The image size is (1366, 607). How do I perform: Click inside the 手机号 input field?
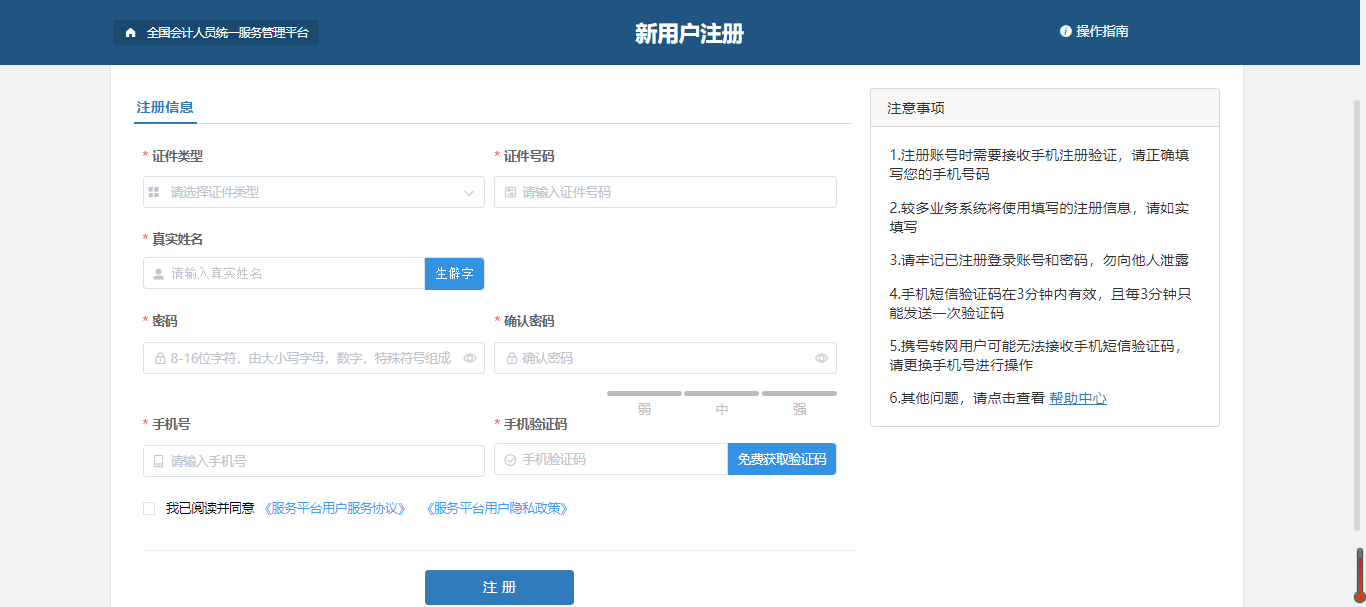coord(300,460)
